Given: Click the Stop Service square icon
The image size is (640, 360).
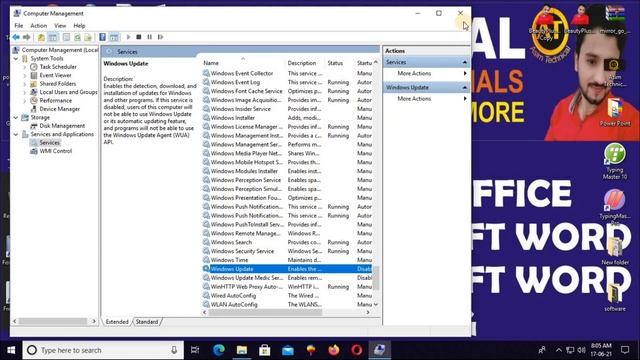Looking at the screenshot, I should [x=139, y=37].
